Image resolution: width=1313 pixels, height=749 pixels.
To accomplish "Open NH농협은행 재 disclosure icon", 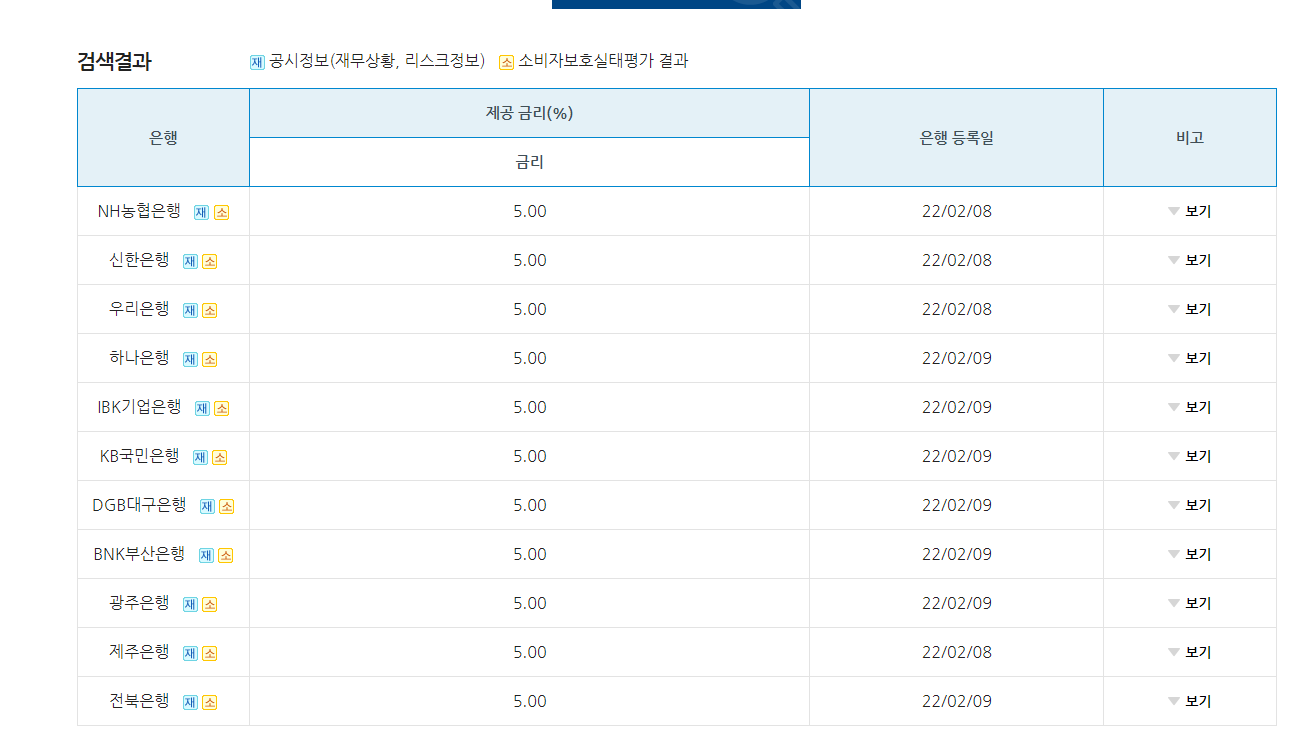I will tap(201, 212).
